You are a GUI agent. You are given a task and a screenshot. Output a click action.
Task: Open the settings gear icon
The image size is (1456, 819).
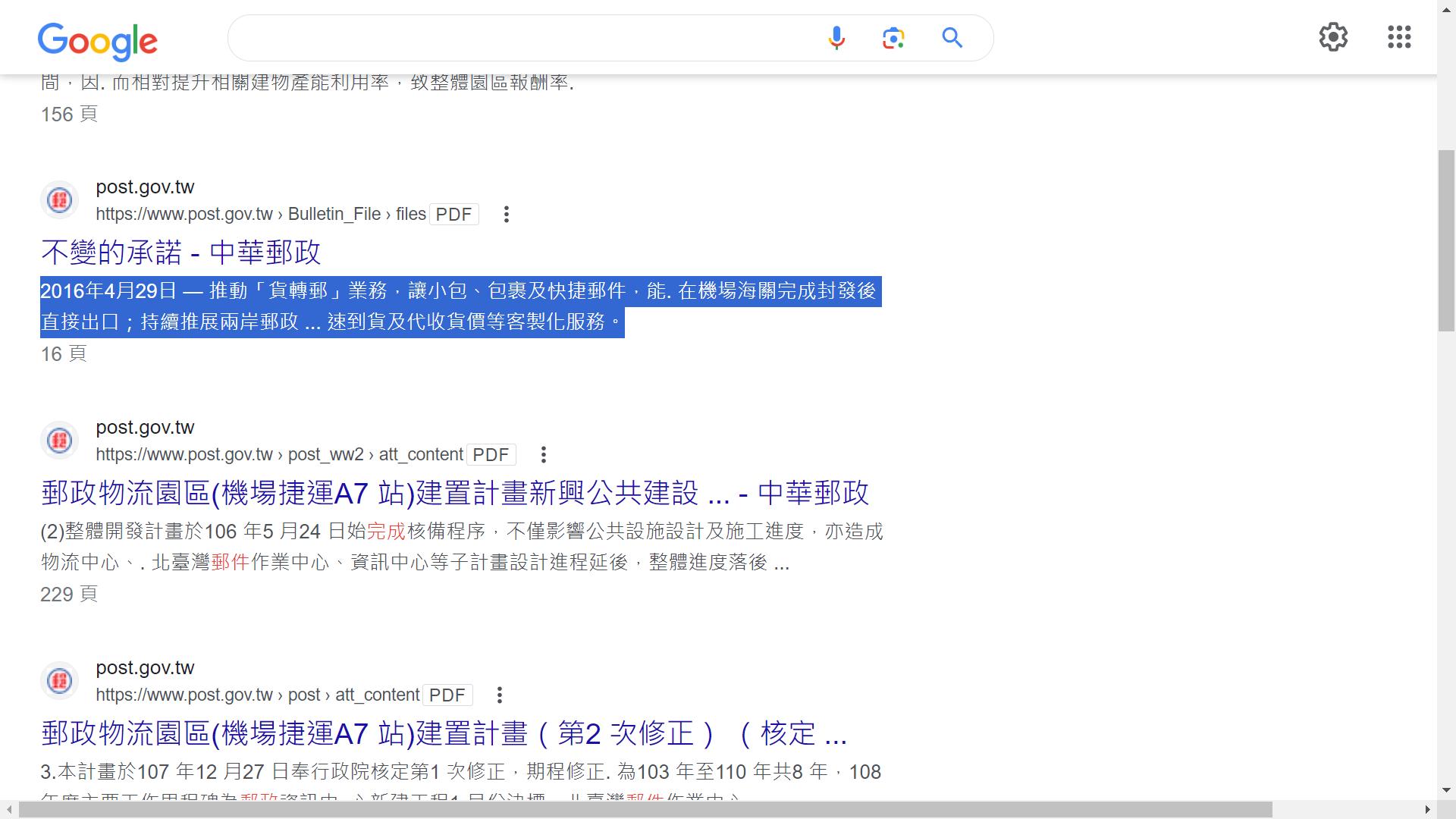point(1332,37)
